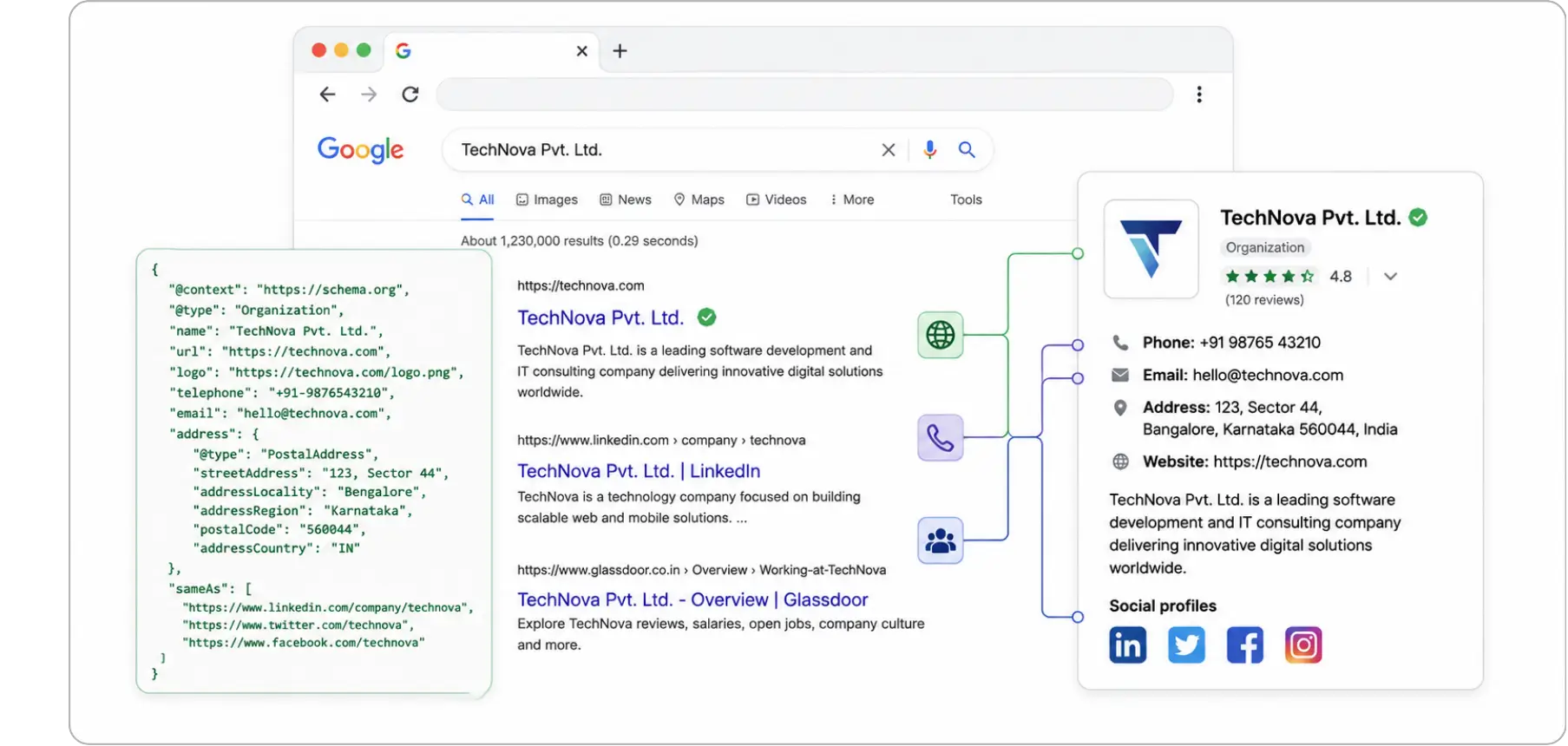Viewport: 1568px width, 746px height.
Task: Click the Social profiles heading
Action: pos(1163,606)
